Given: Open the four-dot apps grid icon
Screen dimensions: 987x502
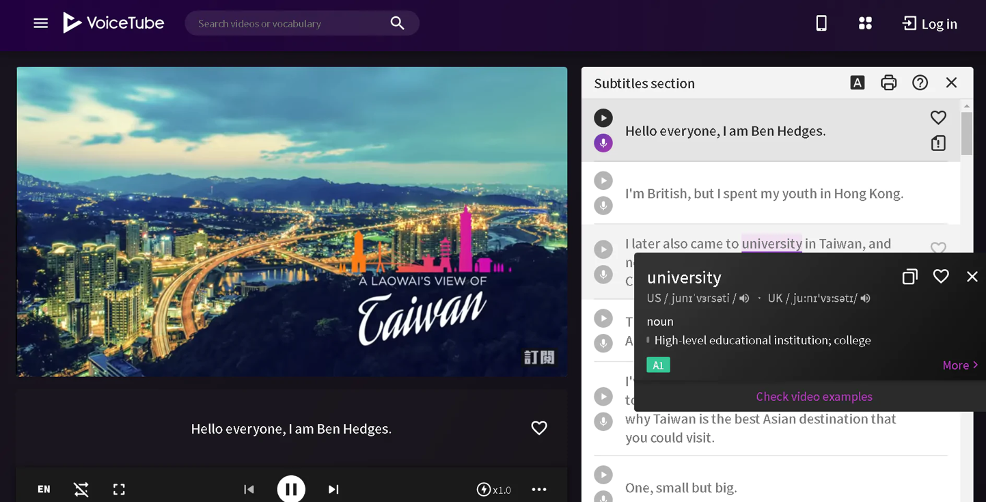Looking at the screenshot, I should [866, 23].
